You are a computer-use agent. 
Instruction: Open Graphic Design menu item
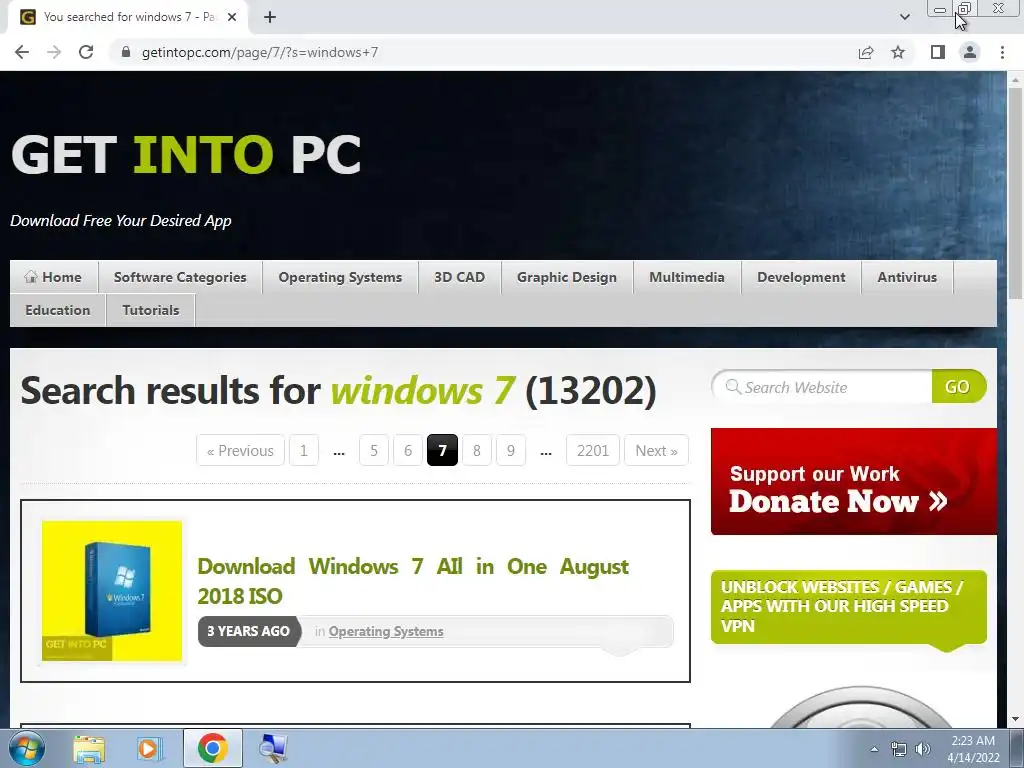[567, 277]
